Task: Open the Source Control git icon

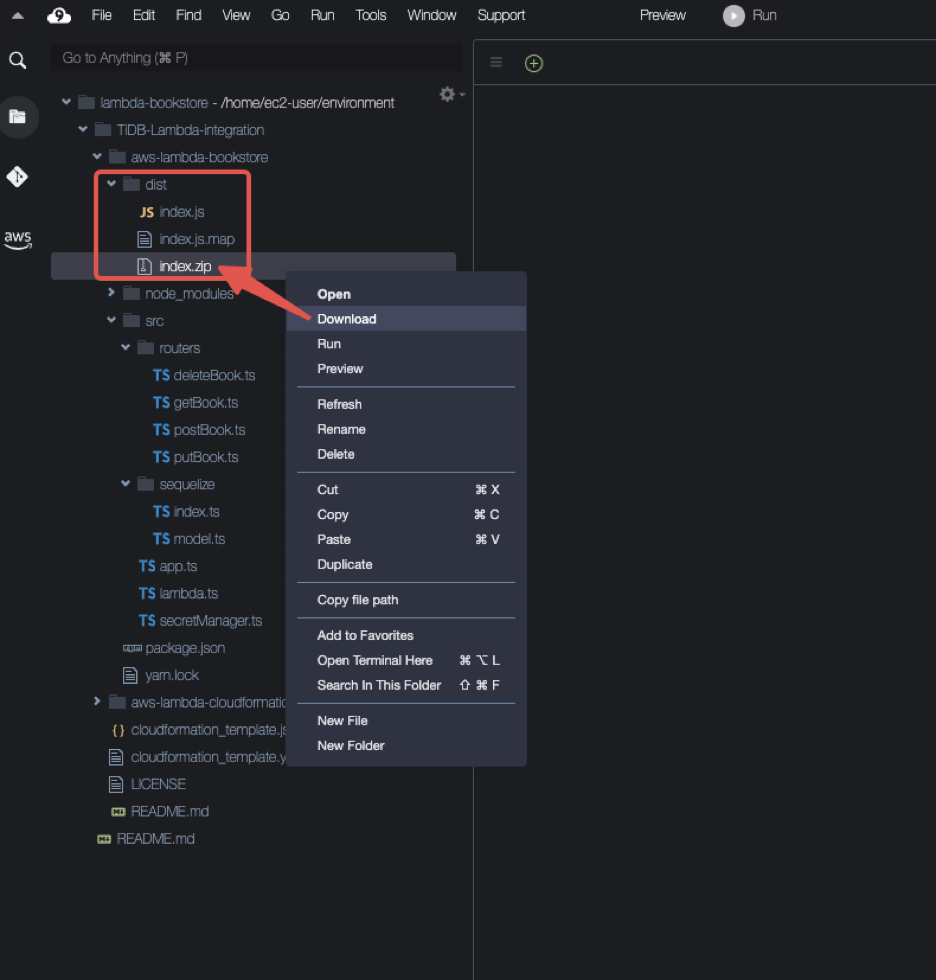Action: point(17,177)
